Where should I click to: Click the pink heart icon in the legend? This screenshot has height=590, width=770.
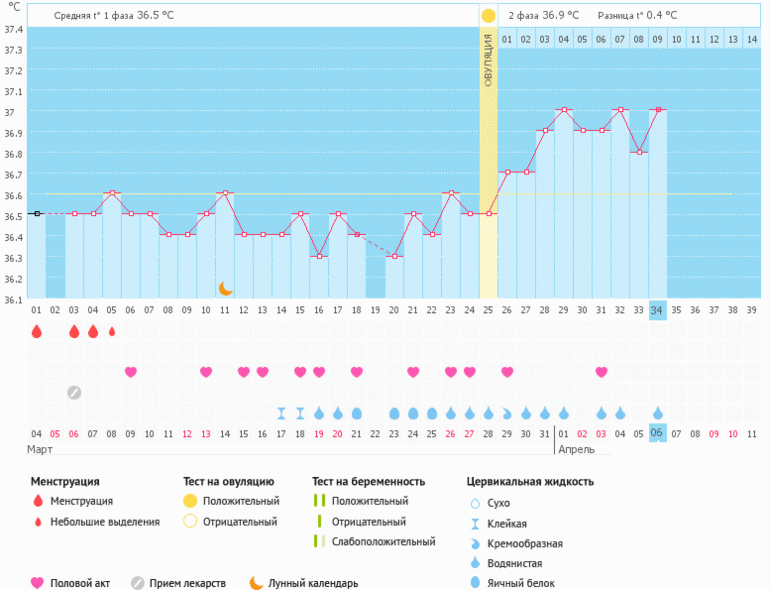pos(38,583)
